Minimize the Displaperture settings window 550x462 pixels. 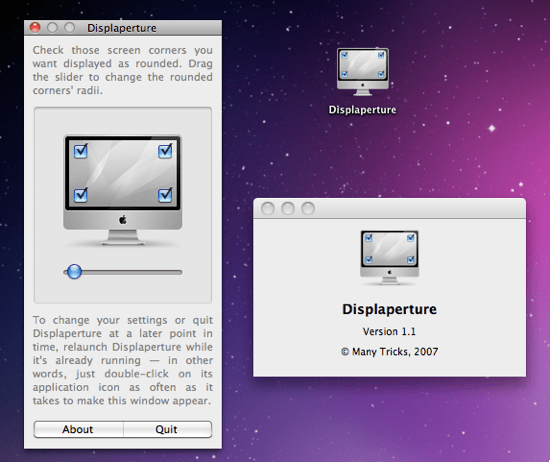[x=52, y=28]
